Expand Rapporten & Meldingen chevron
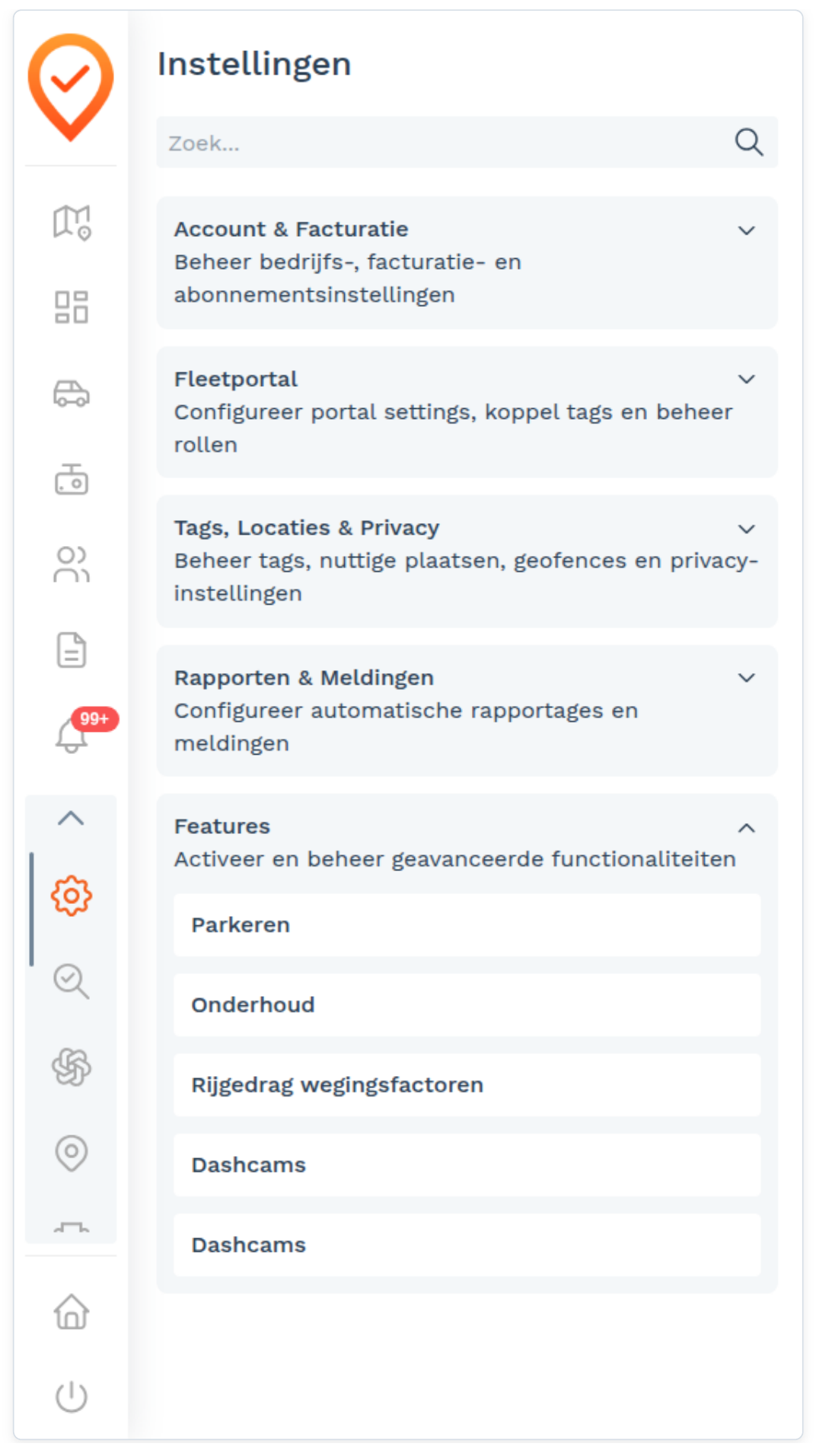 coord(747,678)
